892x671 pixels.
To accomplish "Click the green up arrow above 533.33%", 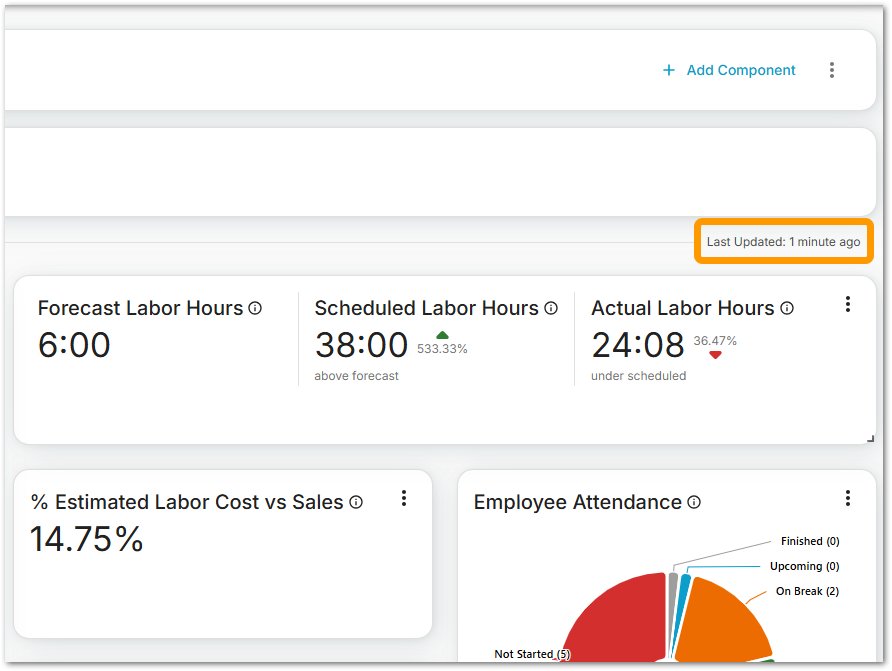I will pos(442,335).
